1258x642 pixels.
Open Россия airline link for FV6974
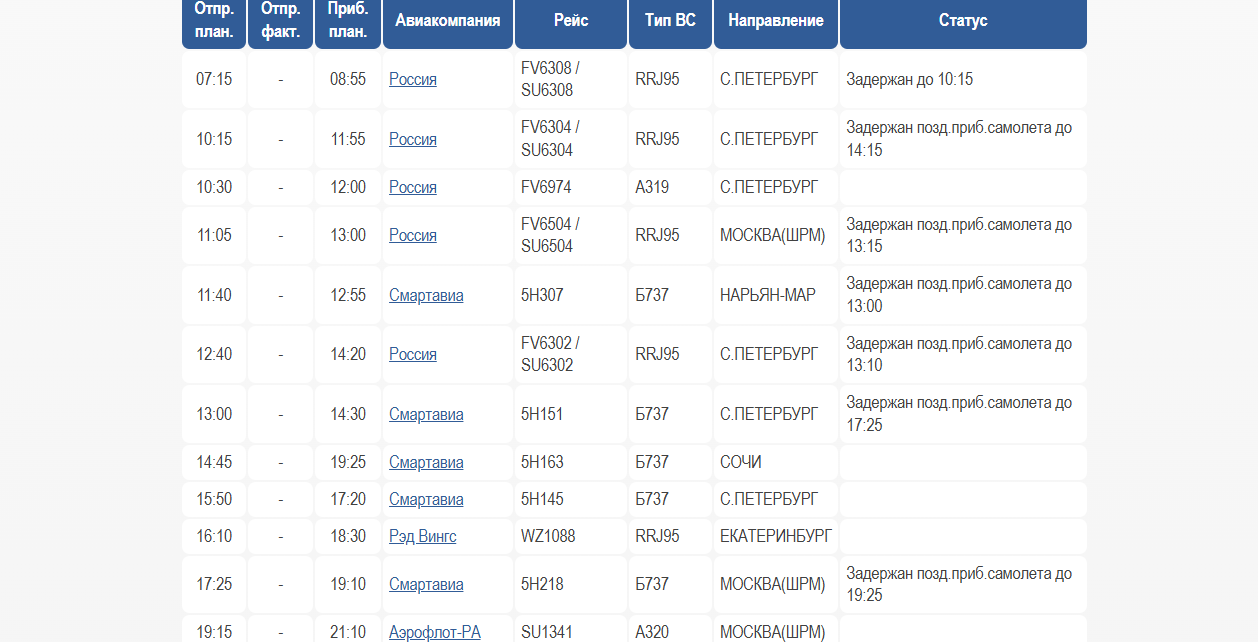[413, 187]
